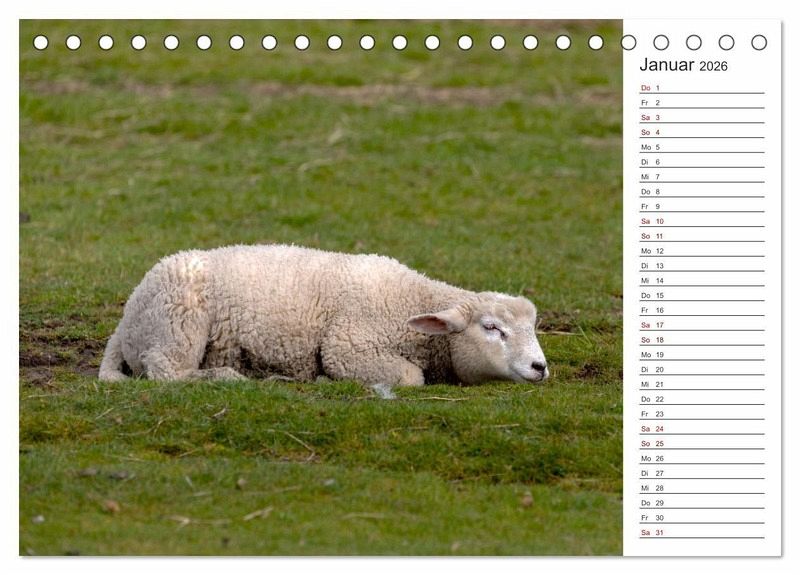Select the calendar row 'Sa 24'

[702, 428]
